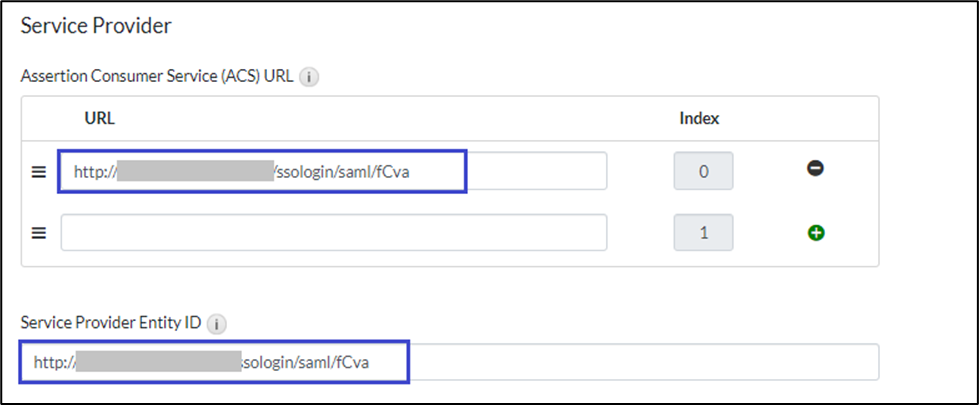This screenshot has width=979, height=405.
Task: Click the Service Provider Entity ID label text
Action: 112,324
